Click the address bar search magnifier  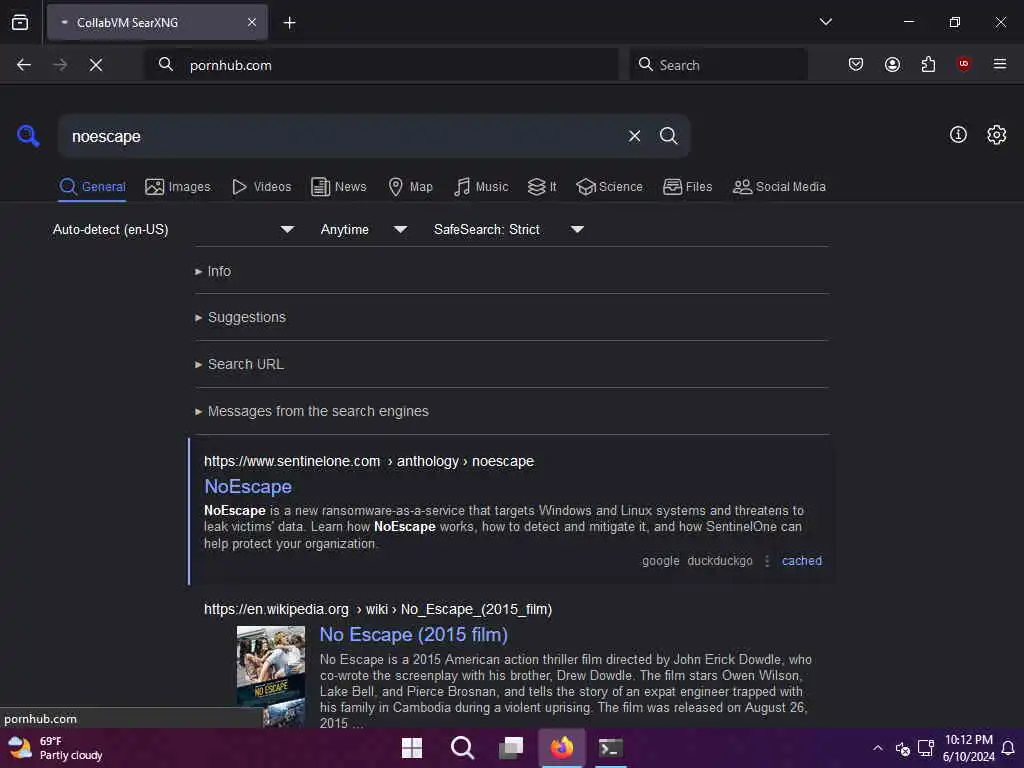point(165,64)
